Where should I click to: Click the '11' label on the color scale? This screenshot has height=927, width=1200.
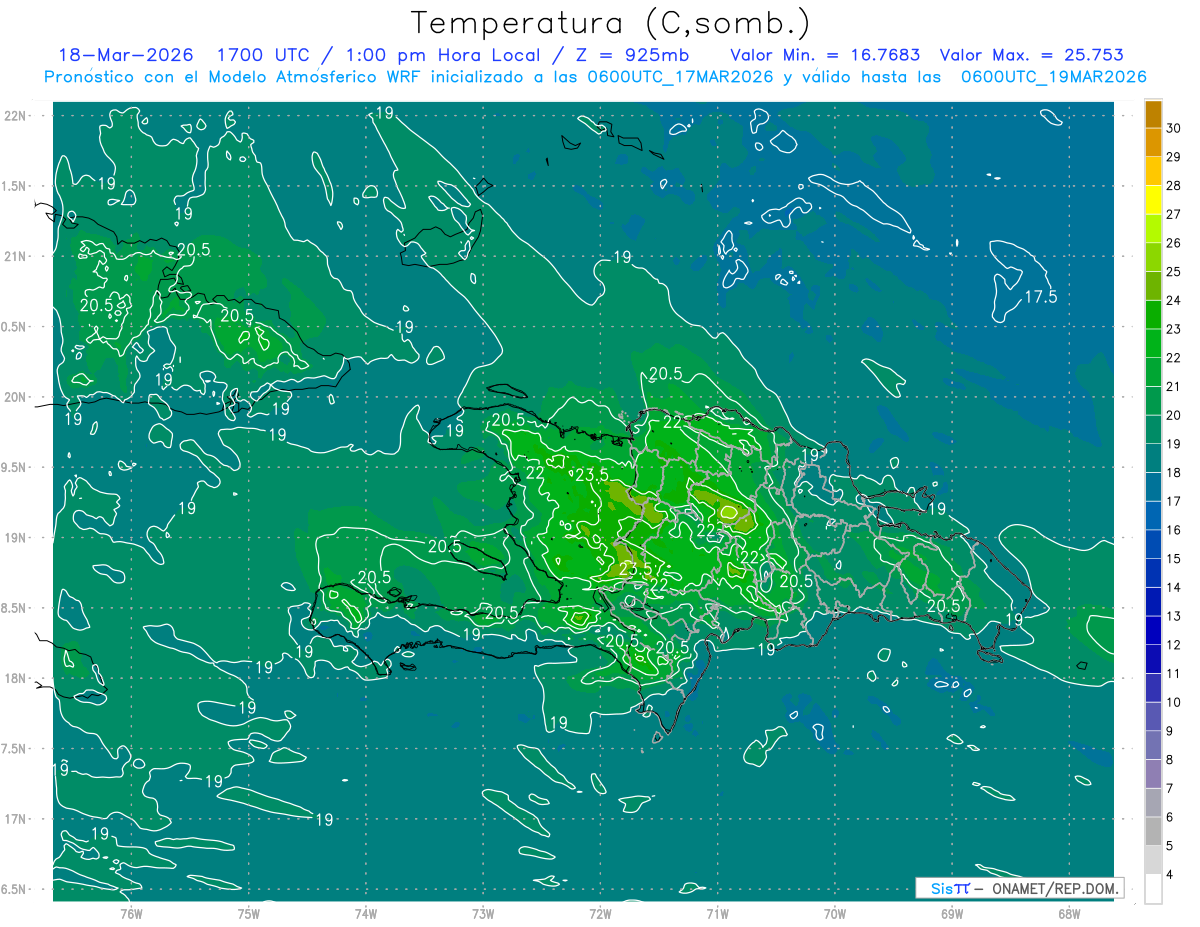coord(1174,674)
